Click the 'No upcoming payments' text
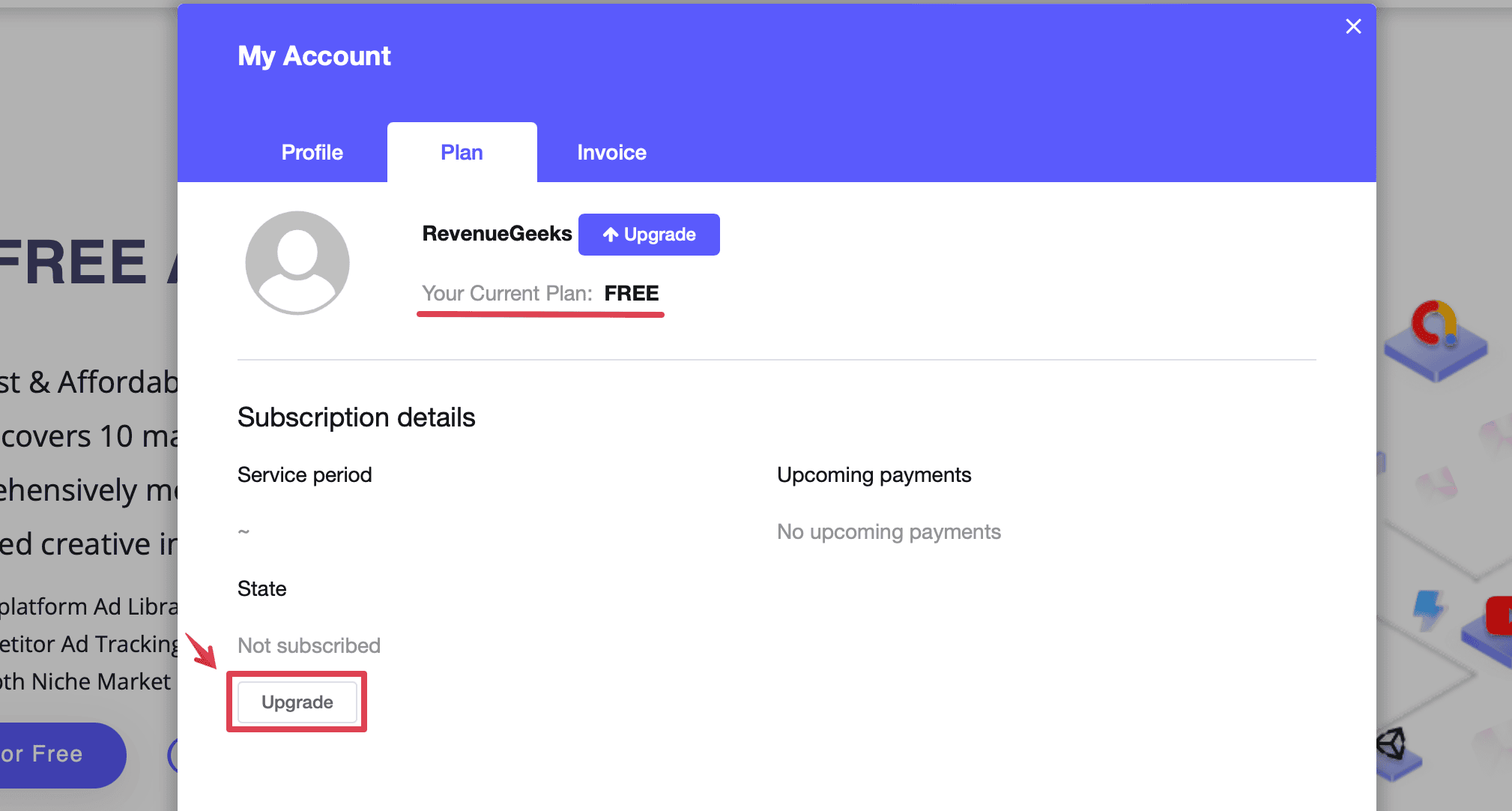Viewport: 1512px width, 811px height. [x=889, y=531]
